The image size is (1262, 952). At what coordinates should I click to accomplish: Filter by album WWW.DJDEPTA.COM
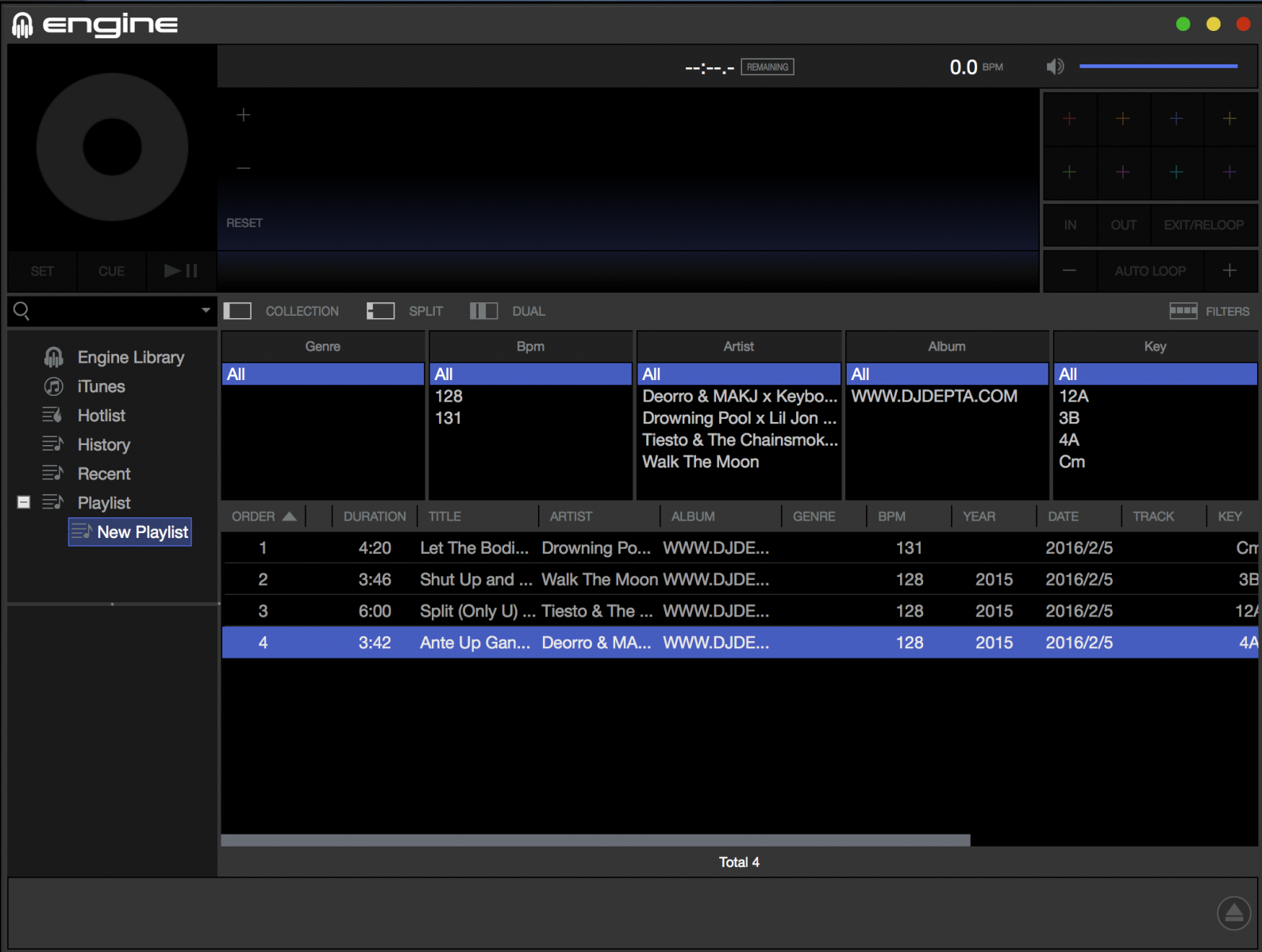947,396
